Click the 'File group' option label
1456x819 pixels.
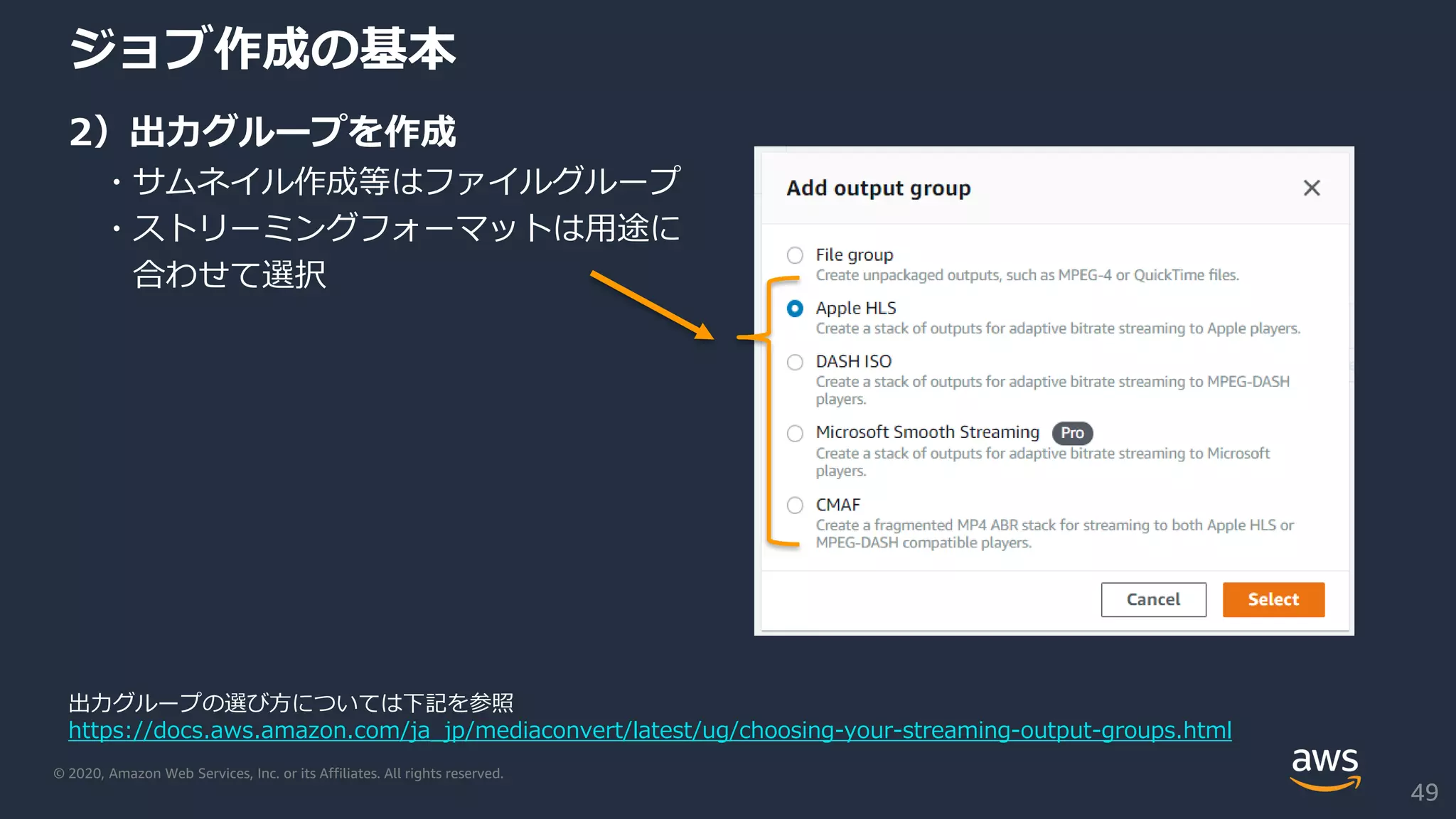pyautogui.click(x=855, y=255)
